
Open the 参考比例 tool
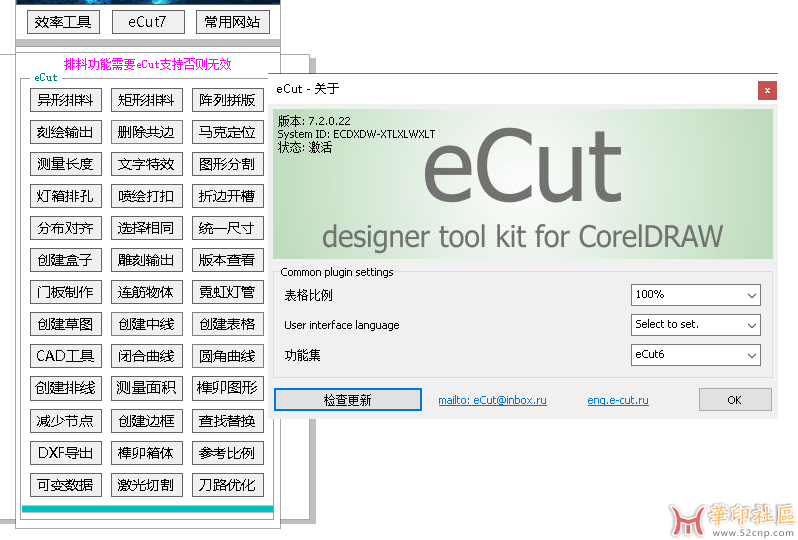pos(227,453)
